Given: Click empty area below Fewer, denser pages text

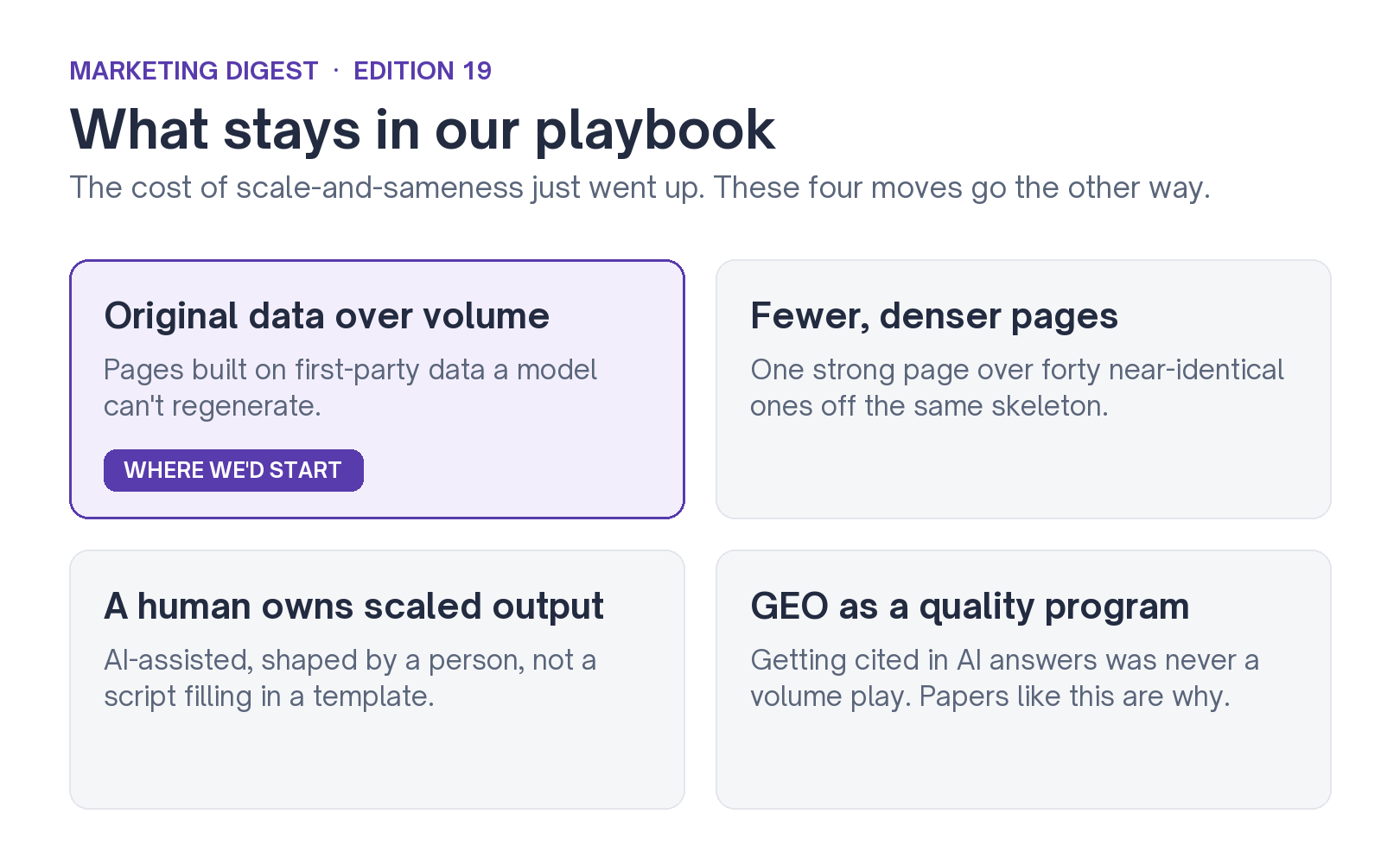Looking at the screenshot, I should pyautogui.click(x=1023, y=471).
